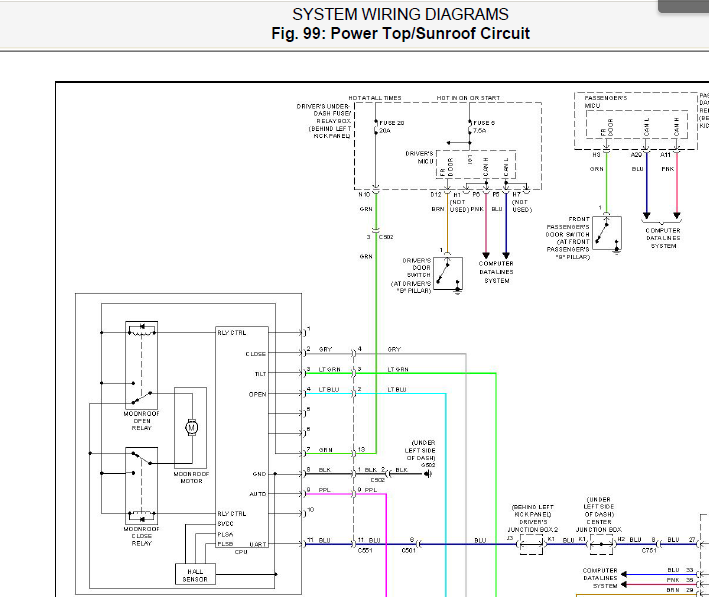Click the C551 connector label

tap(364, 551)
